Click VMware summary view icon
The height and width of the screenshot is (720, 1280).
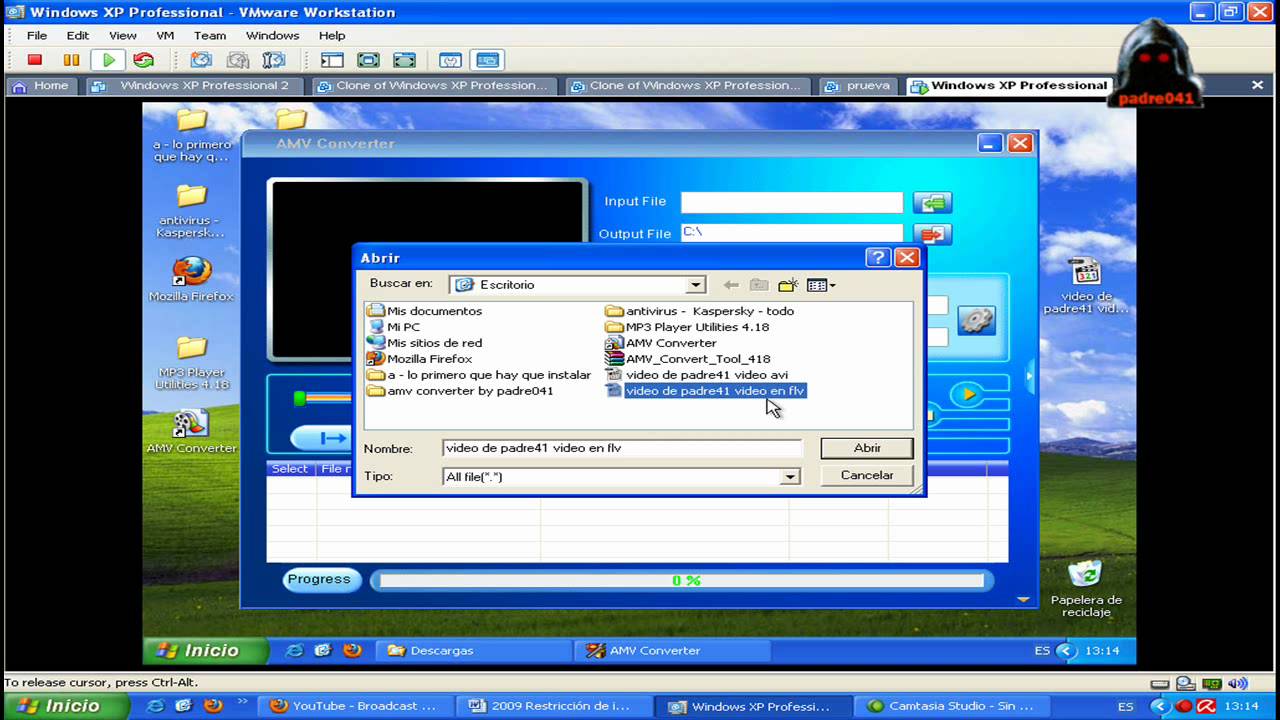[450, 60]
